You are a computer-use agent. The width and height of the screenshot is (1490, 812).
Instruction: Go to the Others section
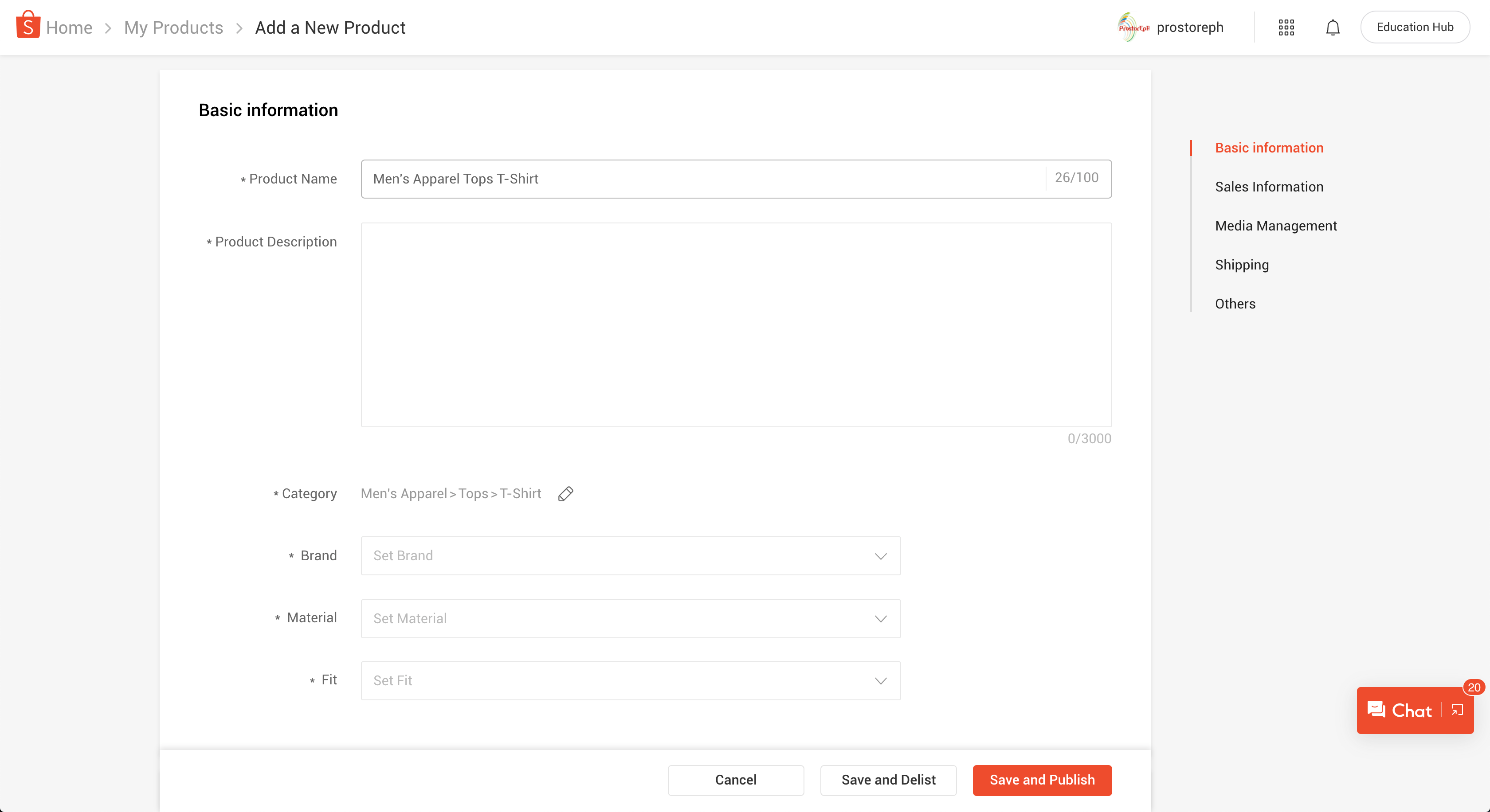click(x=1234, y=304)
